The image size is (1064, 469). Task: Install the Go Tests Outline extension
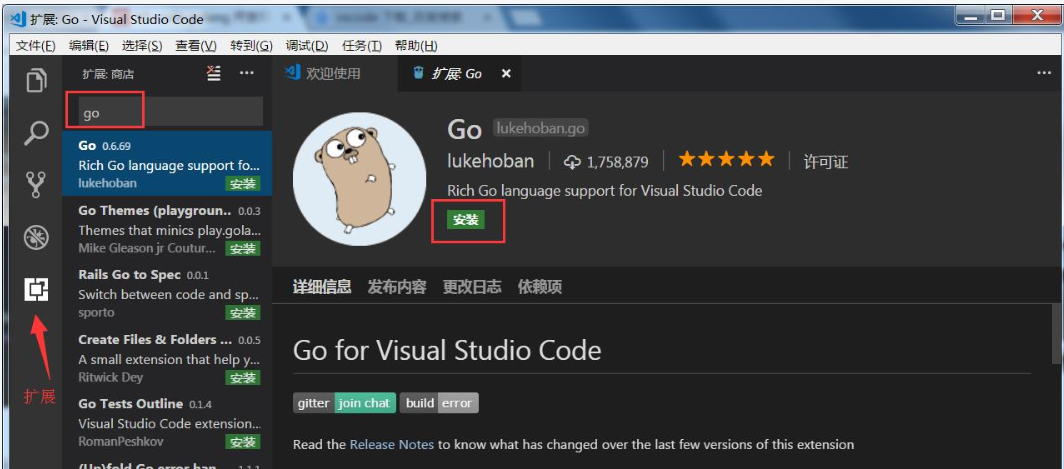pos(243,442)
